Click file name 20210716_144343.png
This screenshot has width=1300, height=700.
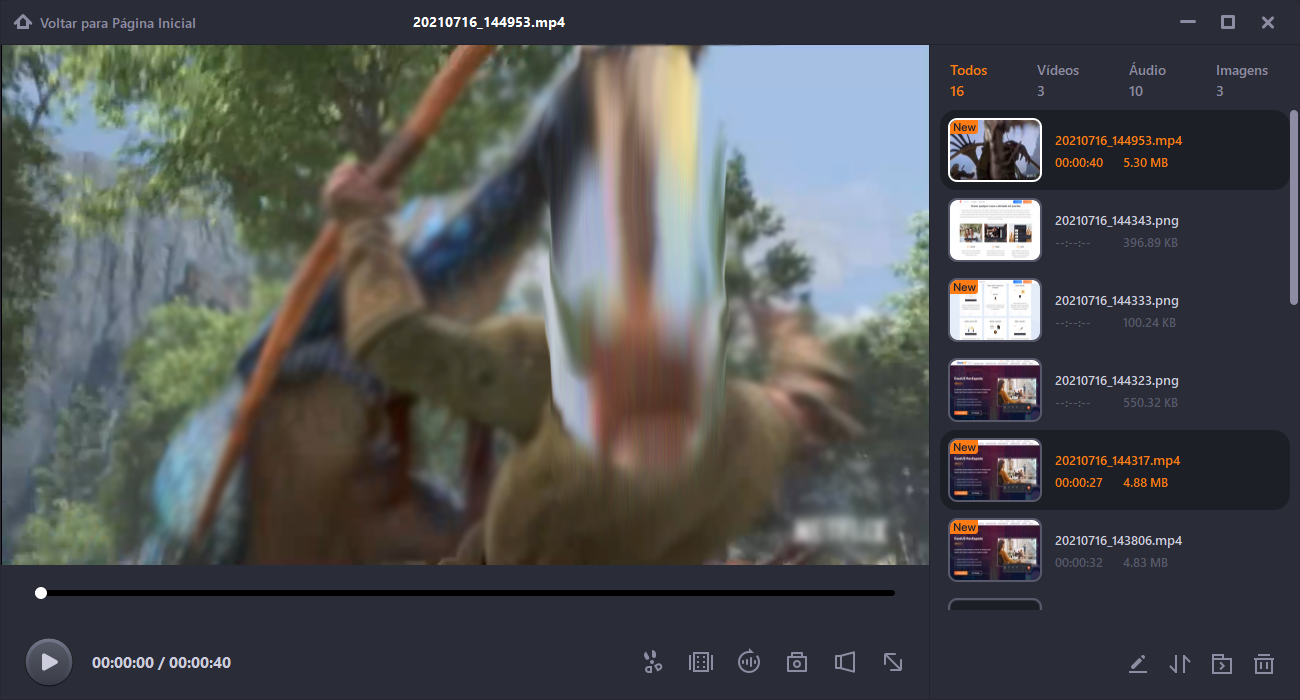[x=1117, y=221]
